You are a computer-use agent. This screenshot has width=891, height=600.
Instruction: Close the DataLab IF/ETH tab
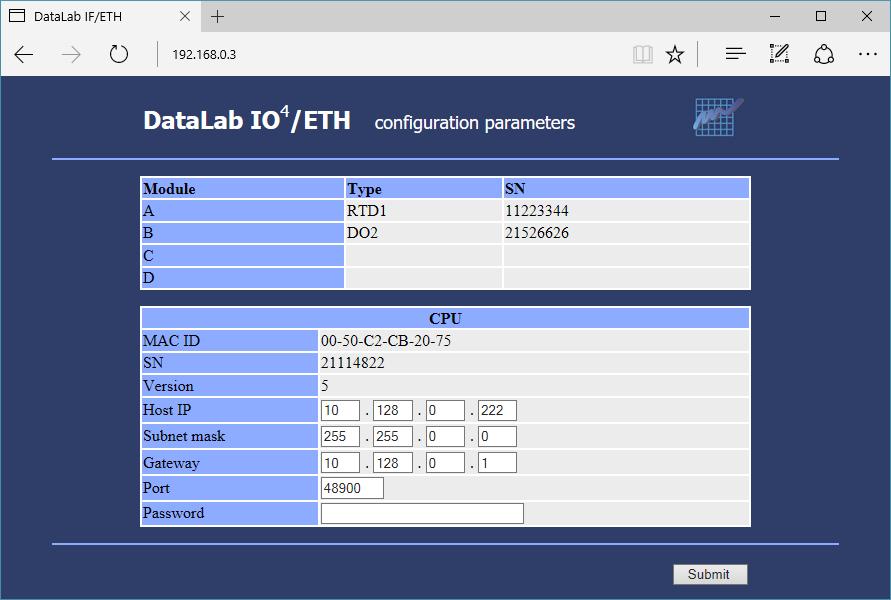pyautogui.click(x=185, y=16)
